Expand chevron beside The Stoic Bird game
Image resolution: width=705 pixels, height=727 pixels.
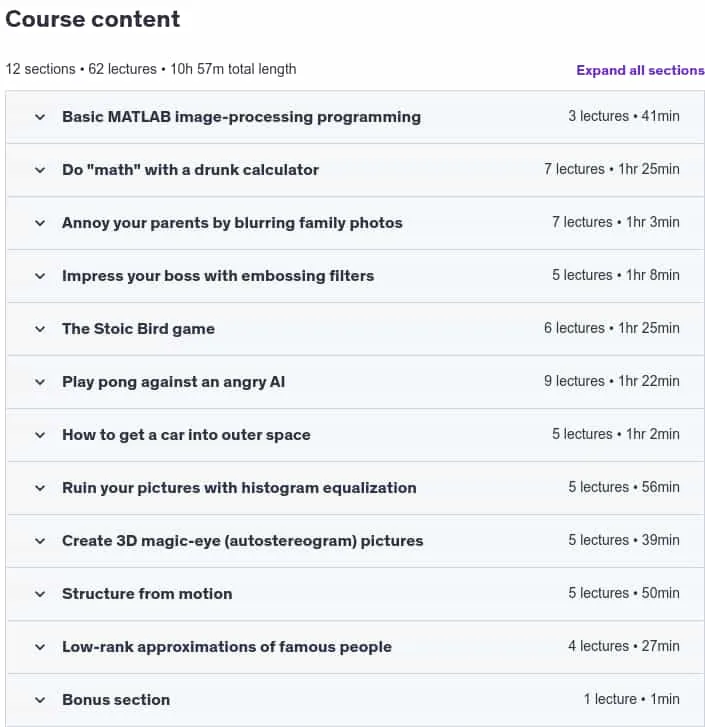40,329
